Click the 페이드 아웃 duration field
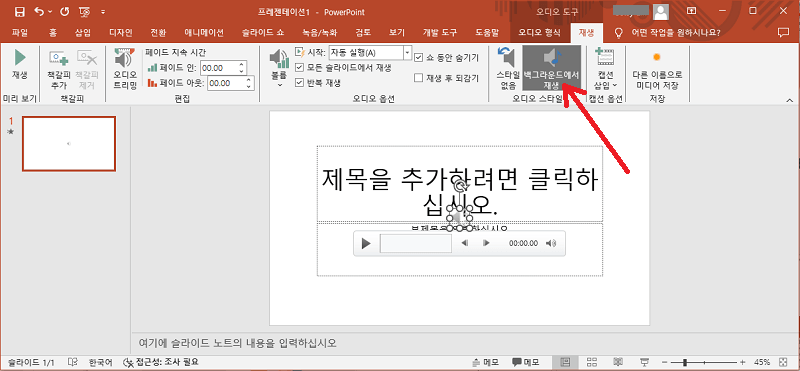The height and width of the screenshot is (371, 800). [226, 83]
